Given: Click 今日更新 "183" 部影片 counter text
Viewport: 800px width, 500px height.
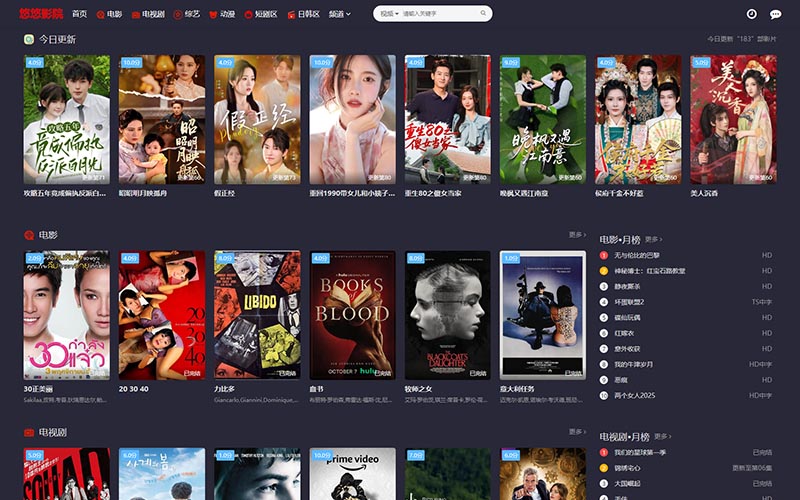Looking at the screenshot, I should click(742, 39).
